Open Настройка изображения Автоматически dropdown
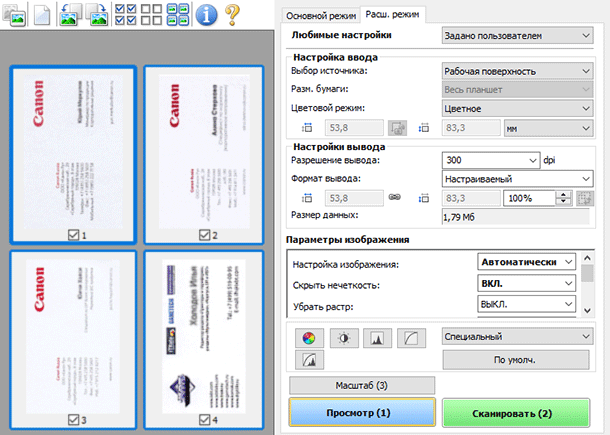The image size is (610, 435). click(526, 262)
